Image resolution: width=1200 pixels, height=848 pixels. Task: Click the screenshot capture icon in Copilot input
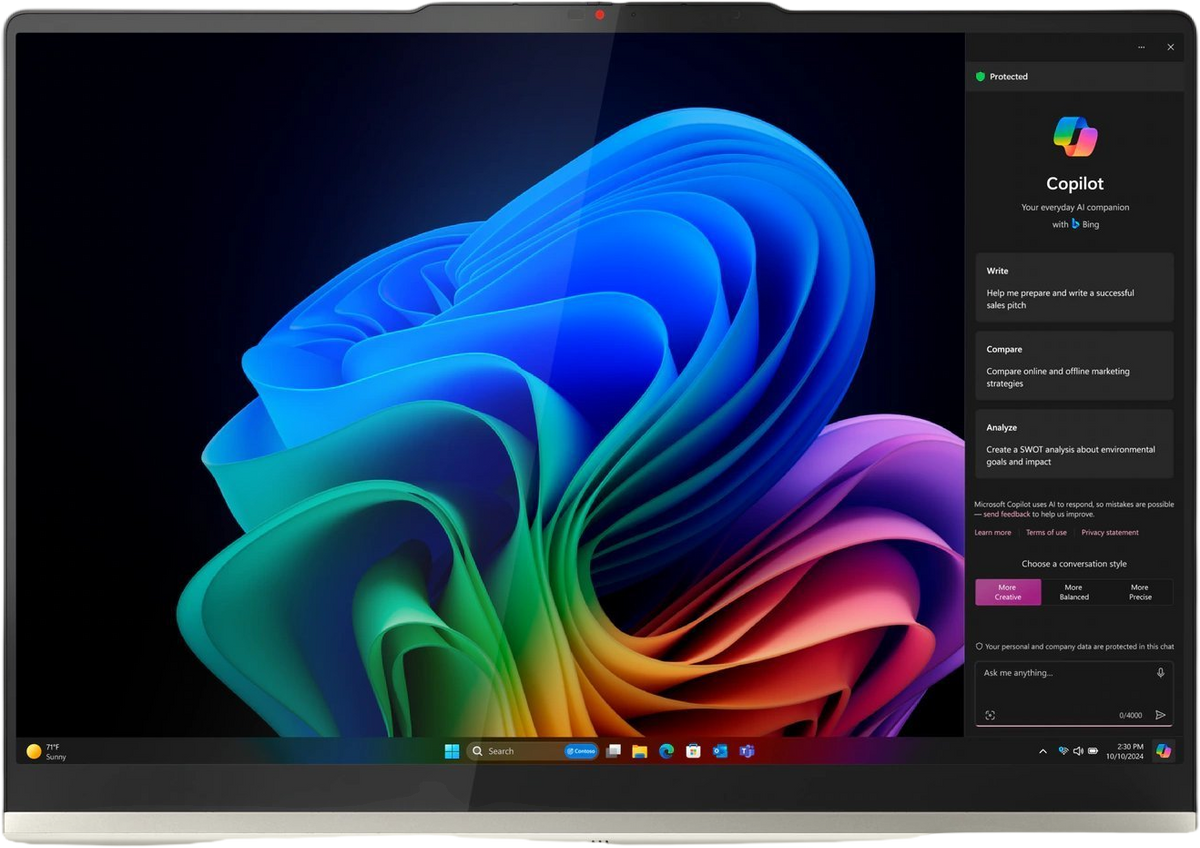pyautogui.click(x=990, y=715)
